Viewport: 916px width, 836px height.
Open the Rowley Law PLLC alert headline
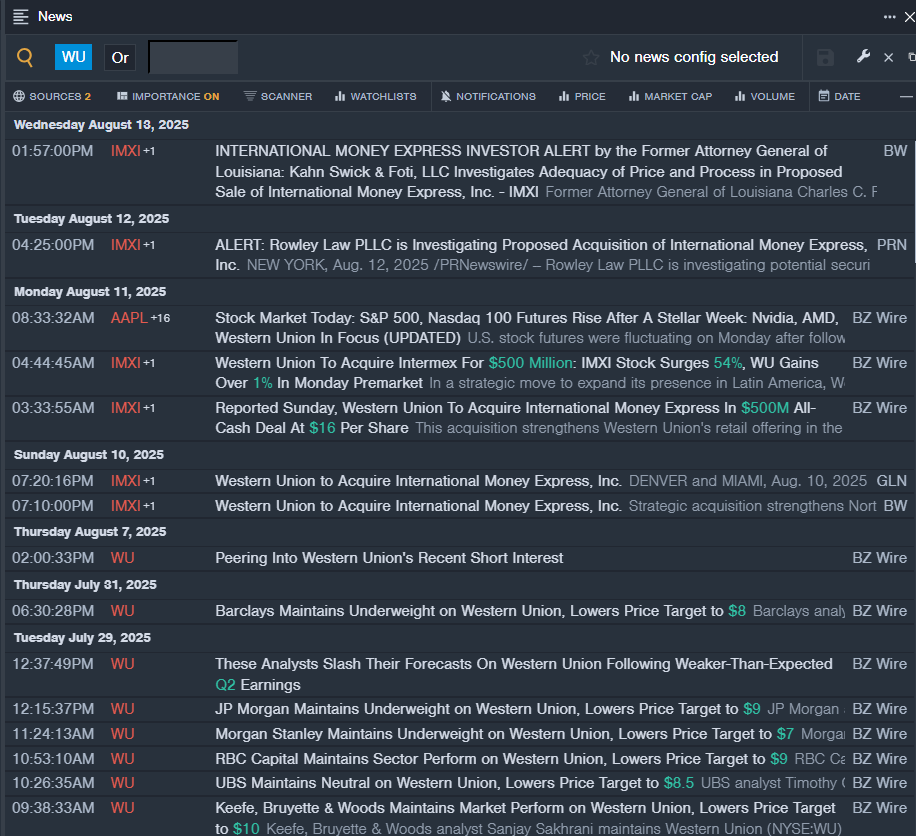click(x=540, y=255)
